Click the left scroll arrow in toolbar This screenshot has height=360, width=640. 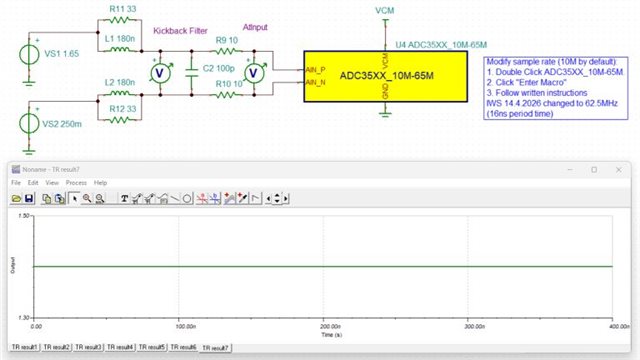click(x=268, y=199)
